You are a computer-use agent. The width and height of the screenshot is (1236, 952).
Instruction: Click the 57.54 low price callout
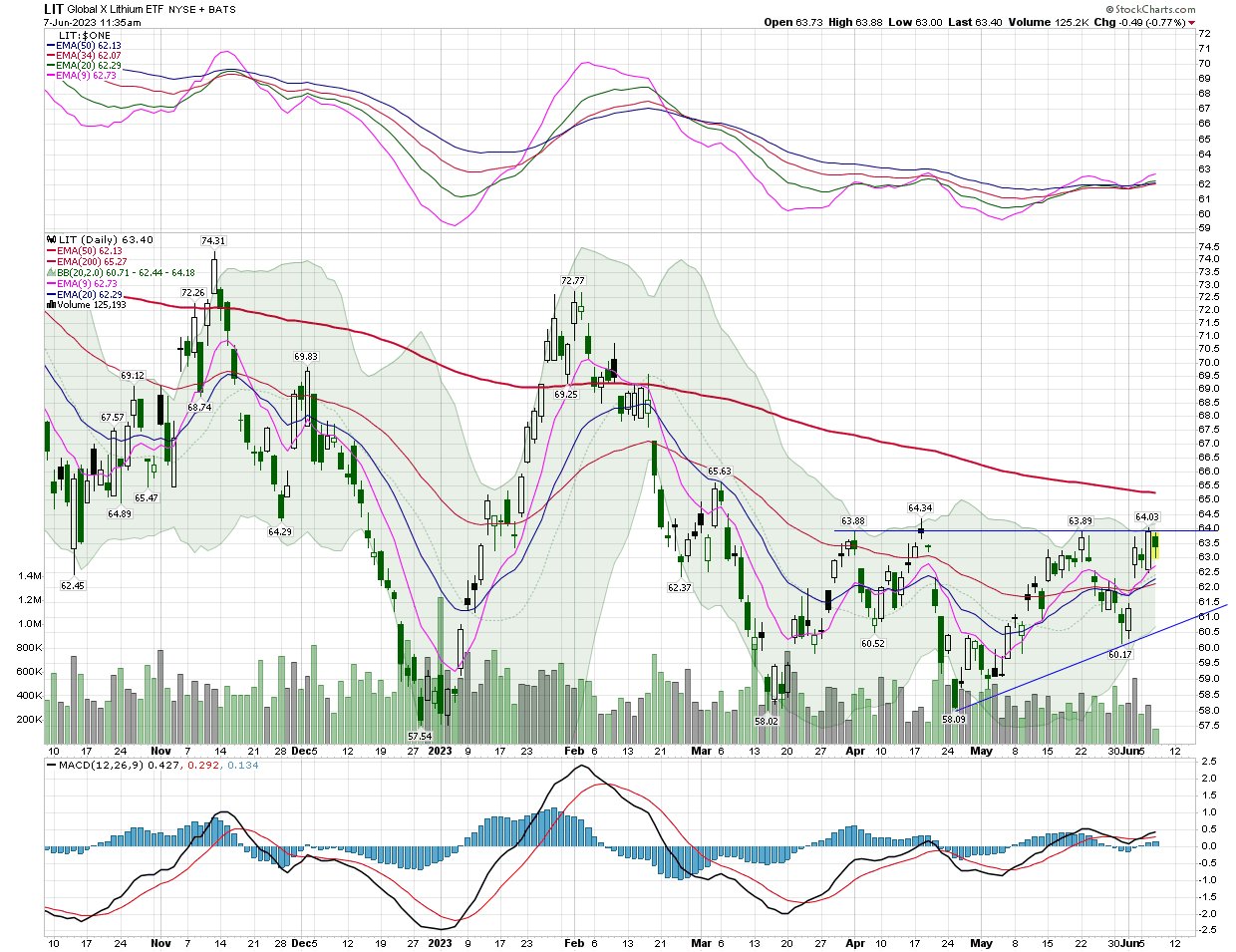click(x=420, y=737)
